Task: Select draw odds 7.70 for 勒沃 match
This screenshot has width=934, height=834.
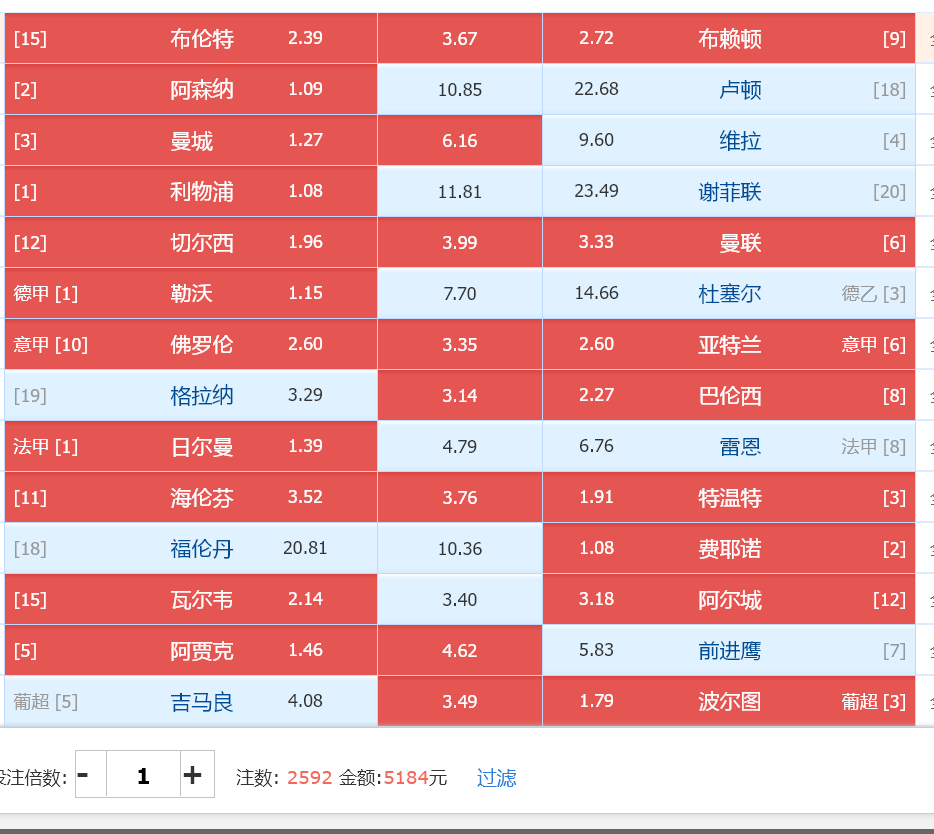Action: (x=460, y=293)
